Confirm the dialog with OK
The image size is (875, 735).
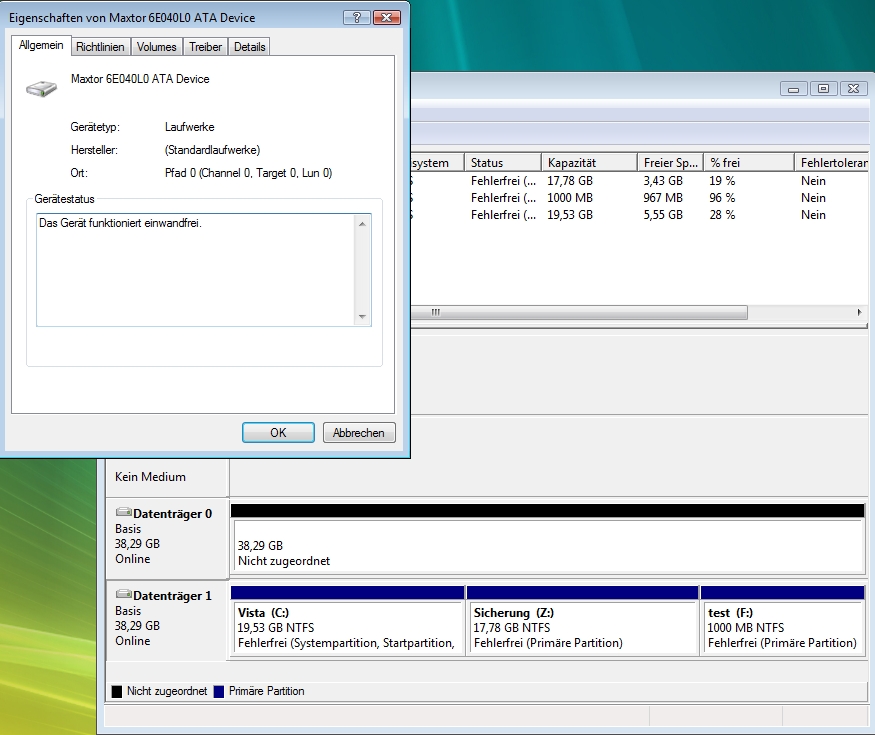[x=278, y=433]
